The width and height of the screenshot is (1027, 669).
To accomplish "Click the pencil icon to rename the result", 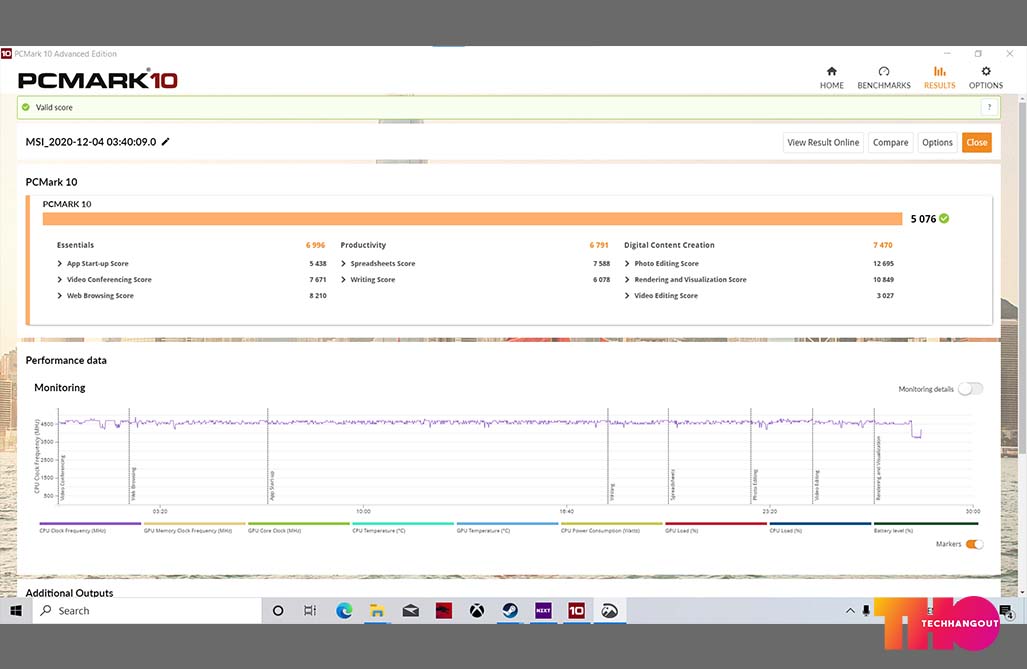I will (x=166, y=142).
